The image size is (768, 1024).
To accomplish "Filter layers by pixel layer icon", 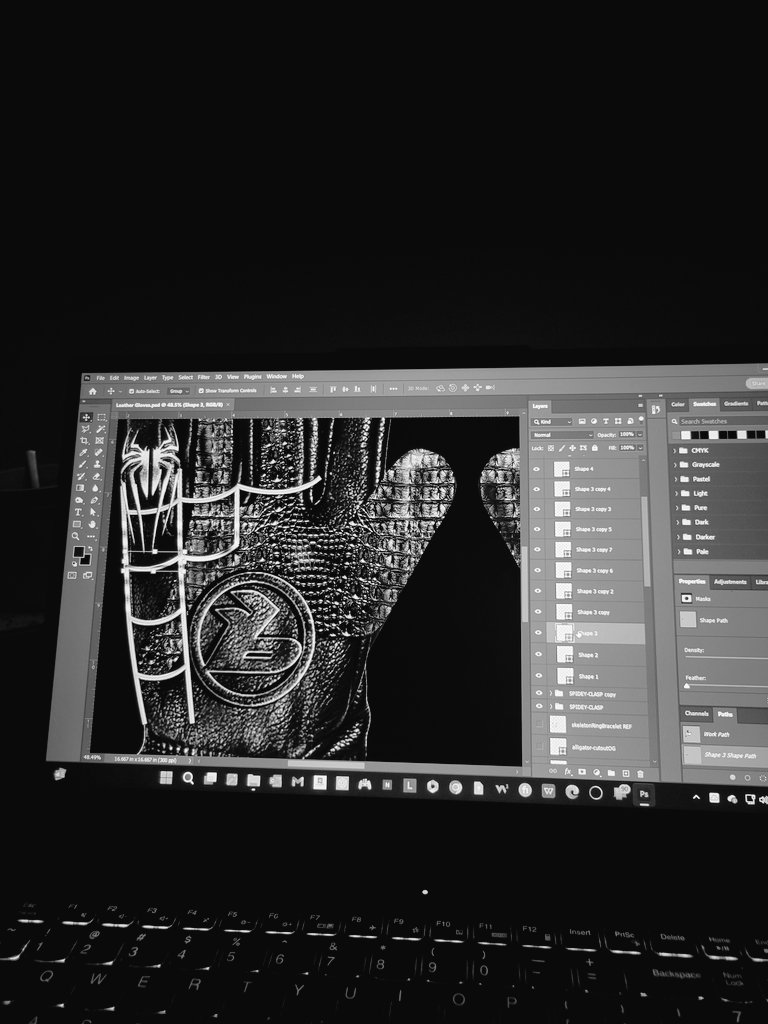I will coord(582,421).
